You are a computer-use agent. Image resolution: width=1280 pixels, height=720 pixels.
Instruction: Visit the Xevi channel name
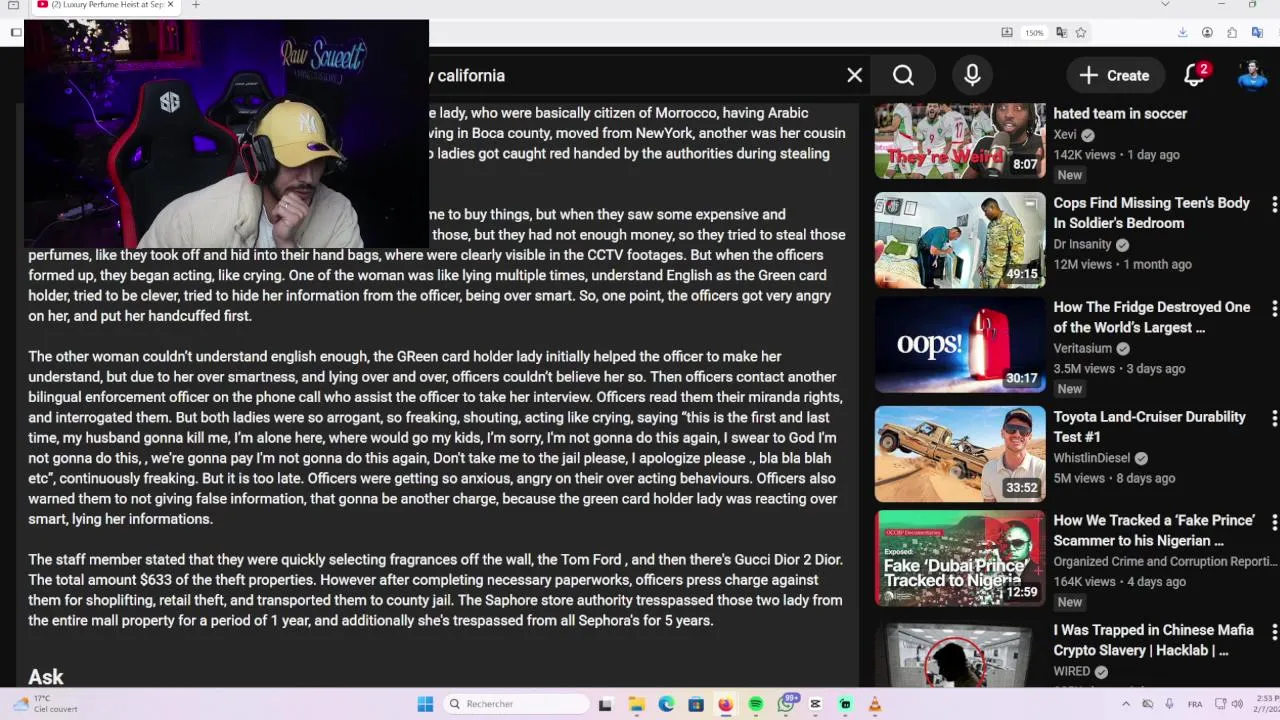pos(1064,135)
